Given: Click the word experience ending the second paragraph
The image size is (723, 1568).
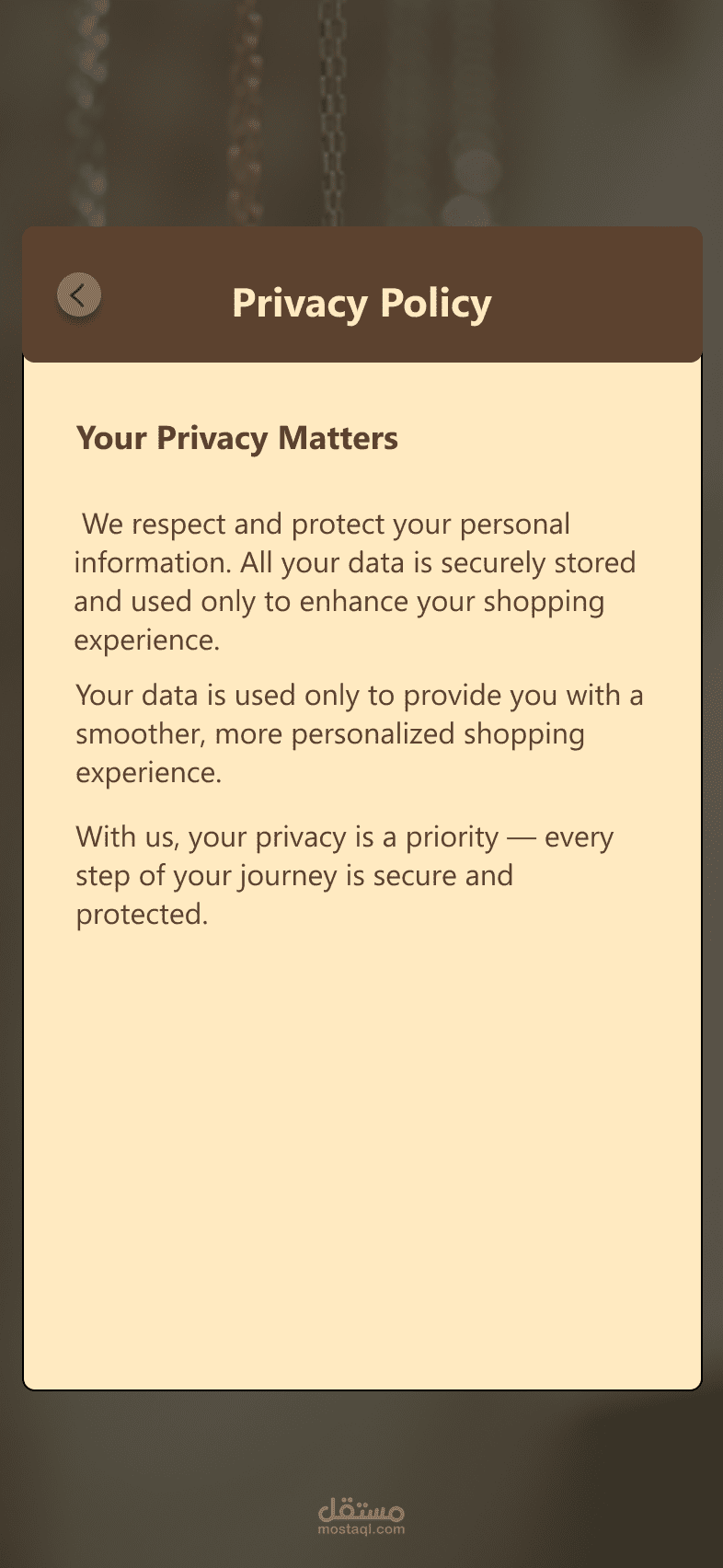Looking at the screenshot, I should pos(148,772).
